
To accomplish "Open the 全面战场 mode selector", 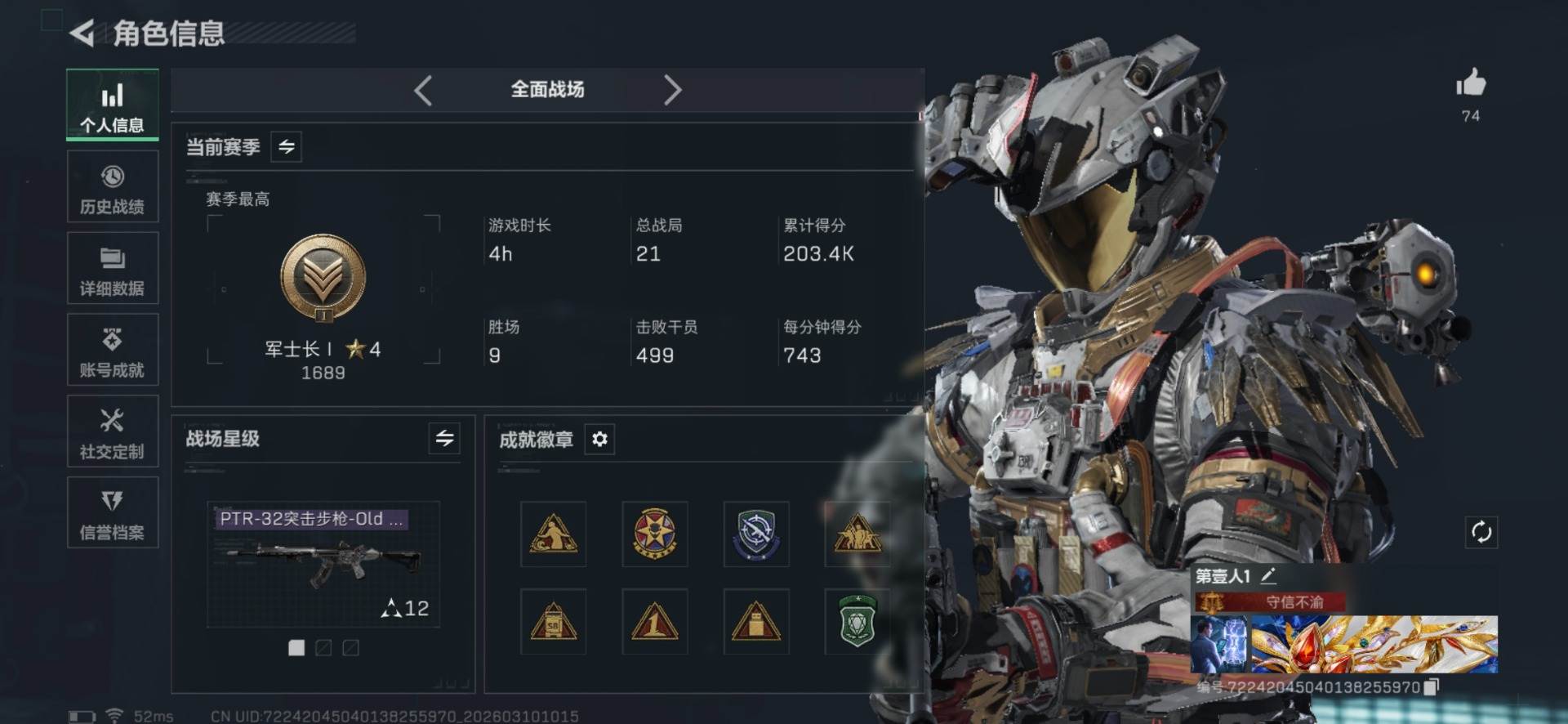I will click(x=547, y=90).
